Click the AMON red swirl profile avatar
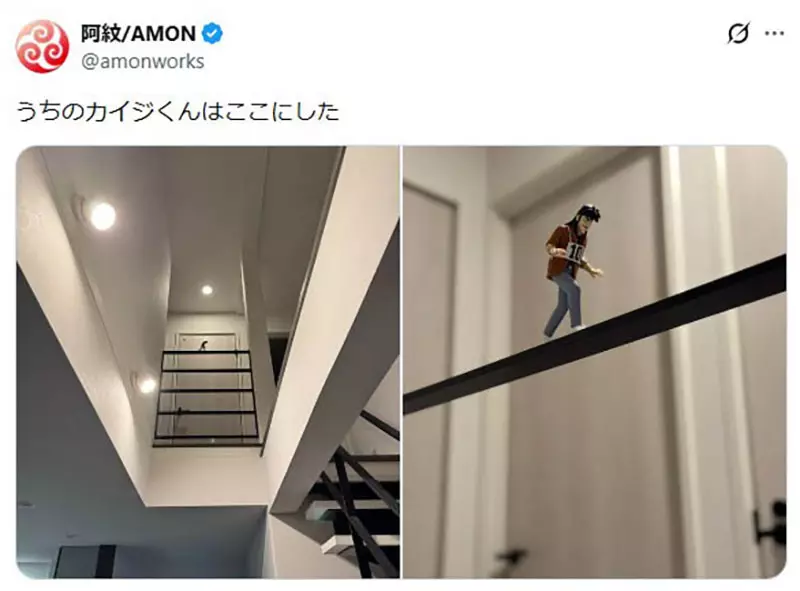 pyautogui.click(x=42, y=46)
